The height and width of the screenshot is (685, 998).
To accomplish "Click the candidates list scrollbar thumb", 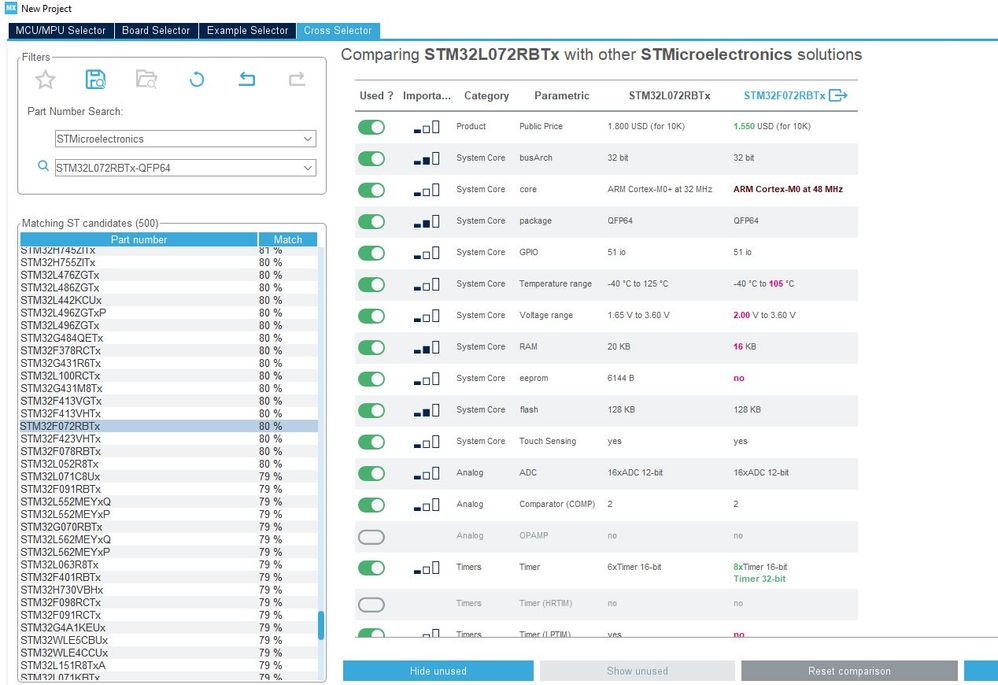I will [321, 625].
